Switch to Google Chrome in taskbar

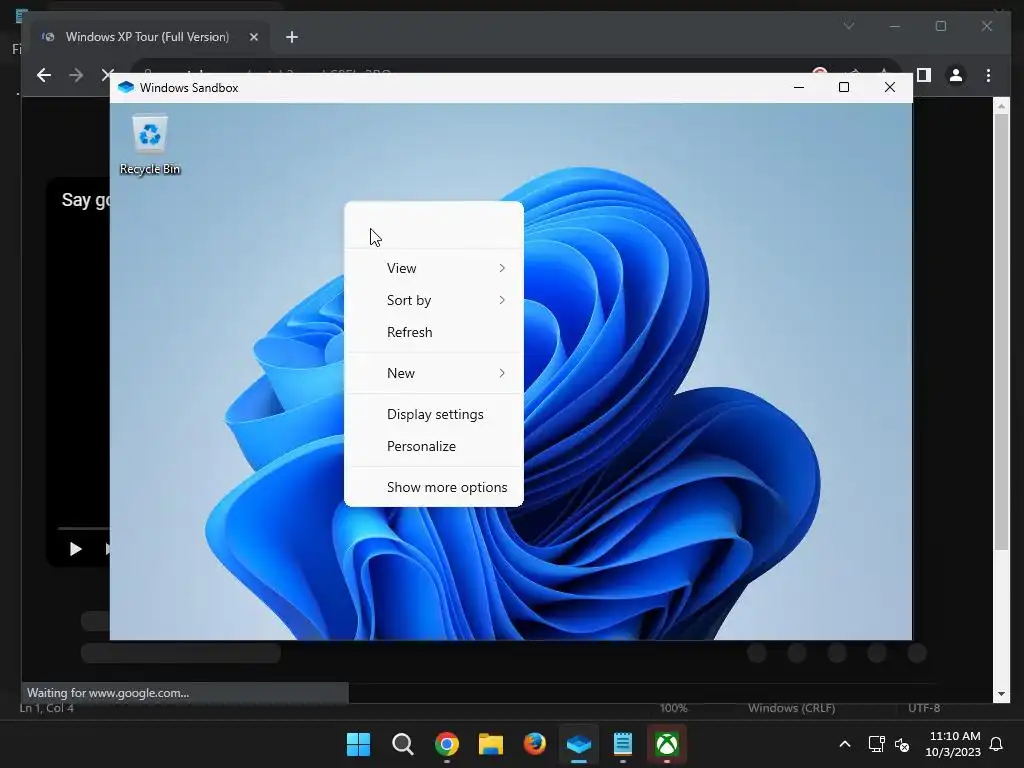(x=447, y=744)
